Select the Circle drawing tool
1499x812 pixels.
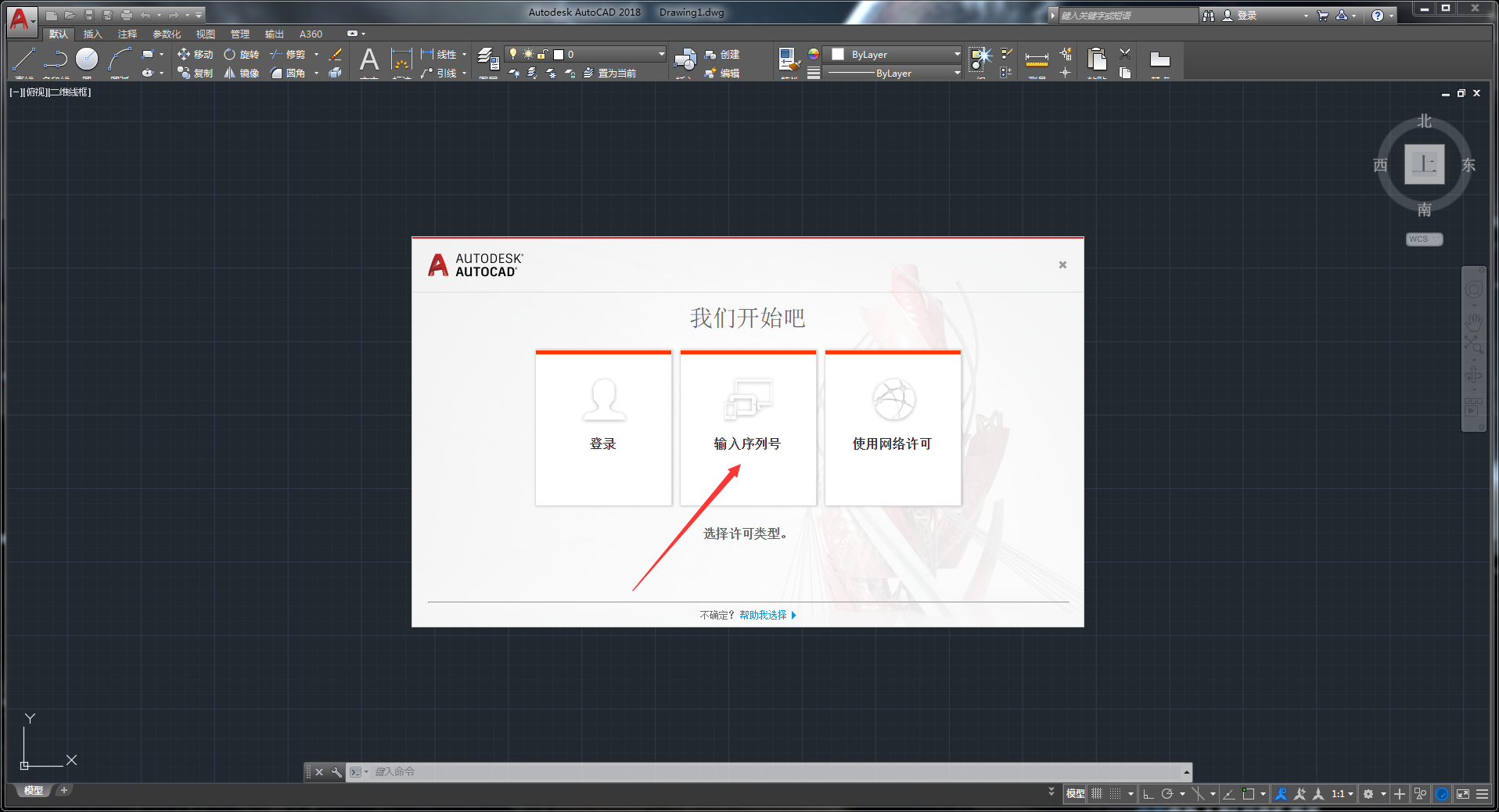(x=87, y=59)
